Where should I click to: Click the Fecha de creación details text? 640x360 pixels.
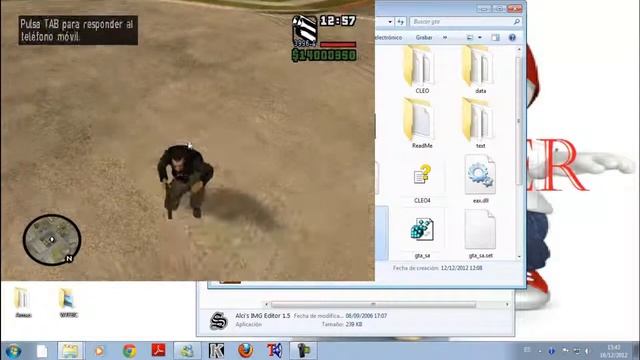pyautogui.click(x=437, y=268)
